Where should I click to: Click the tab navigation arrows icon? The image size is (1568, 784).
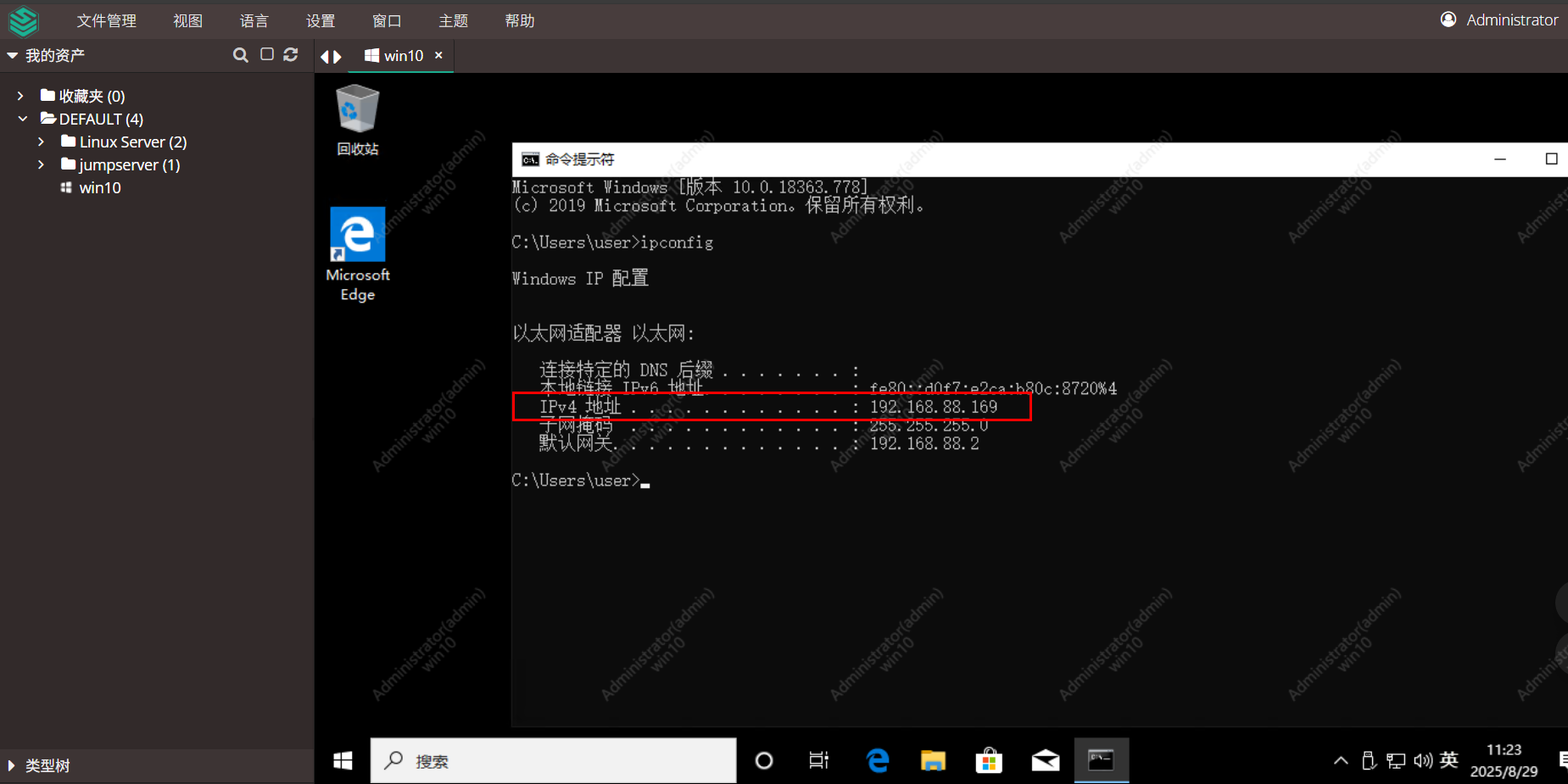[331, 57]
